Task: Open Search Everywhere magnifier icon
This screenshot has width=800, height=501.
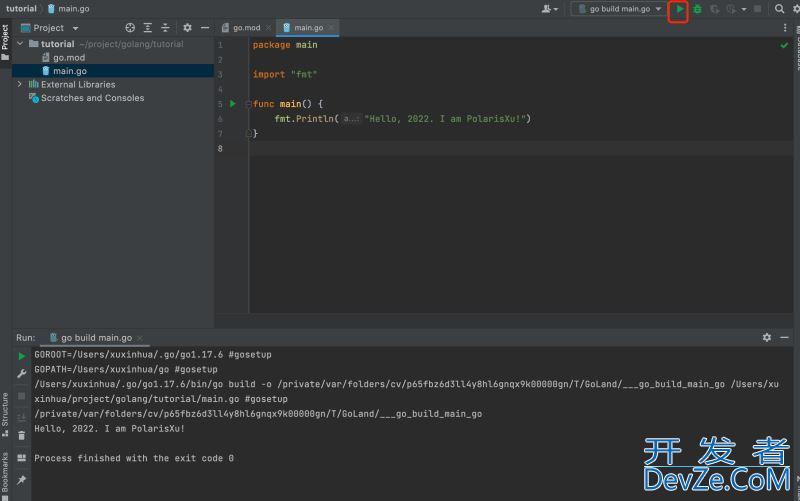Action: click(x=779, y=9)
